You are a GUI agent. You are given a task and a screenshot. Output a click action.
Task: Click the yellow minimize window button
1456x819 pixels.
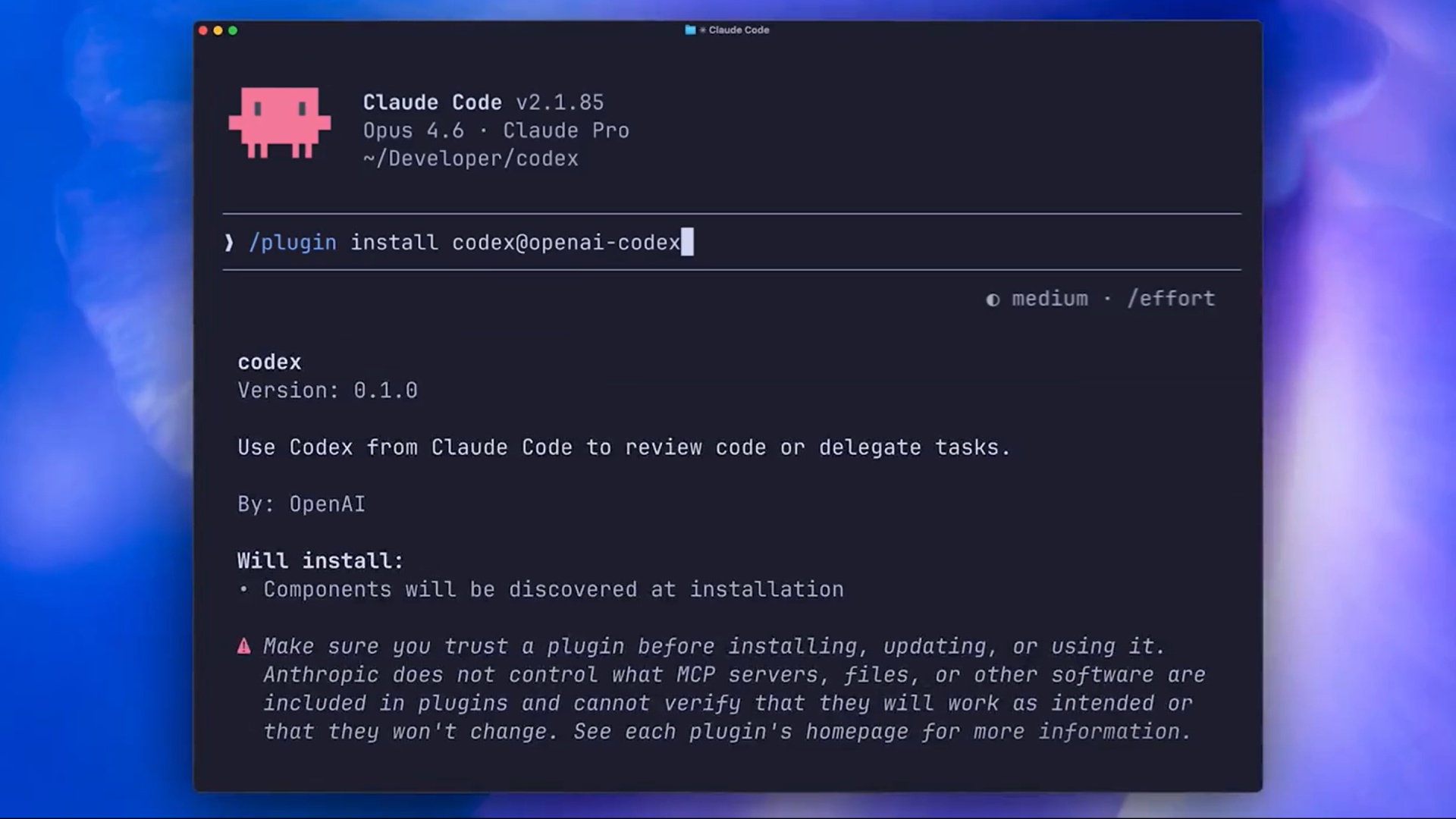coord(218,30)
